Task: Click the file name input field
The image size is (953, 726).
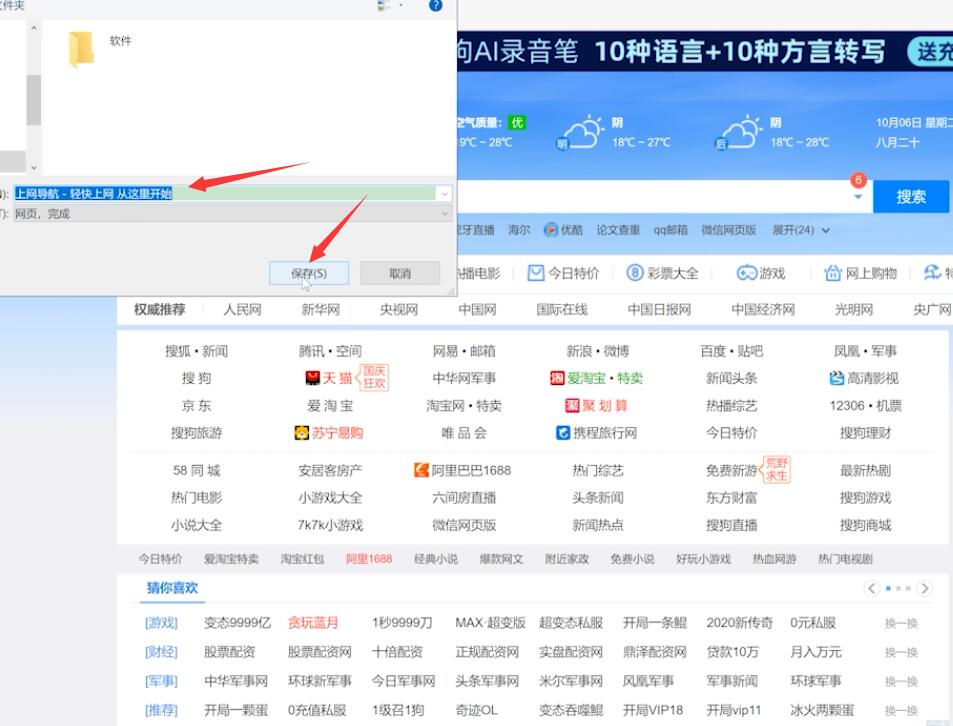Action: [x=225, y=194]
